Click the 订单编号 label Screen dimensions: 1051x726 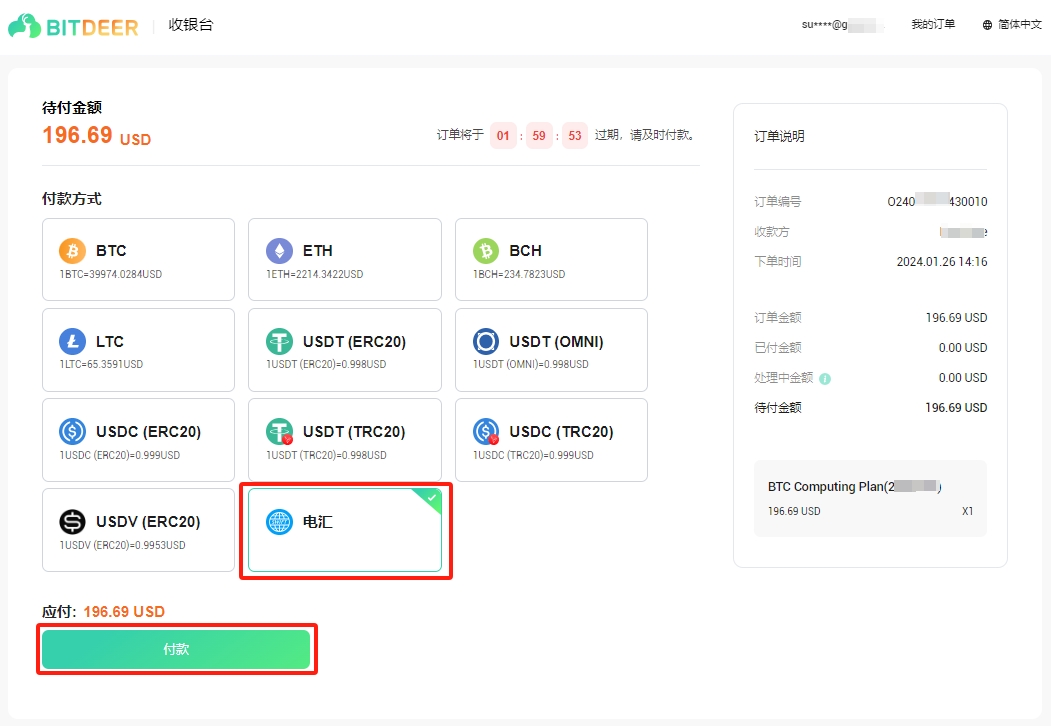(x=778, y=202)
